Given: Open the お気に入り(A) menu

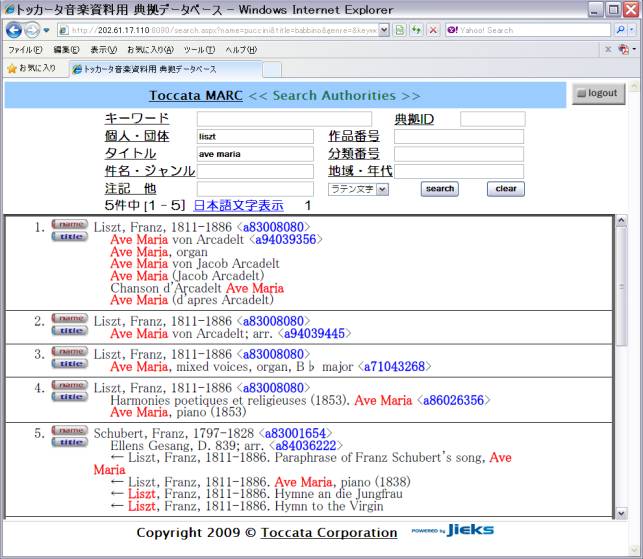Looking at the screenshot, I should pos(150,50).
